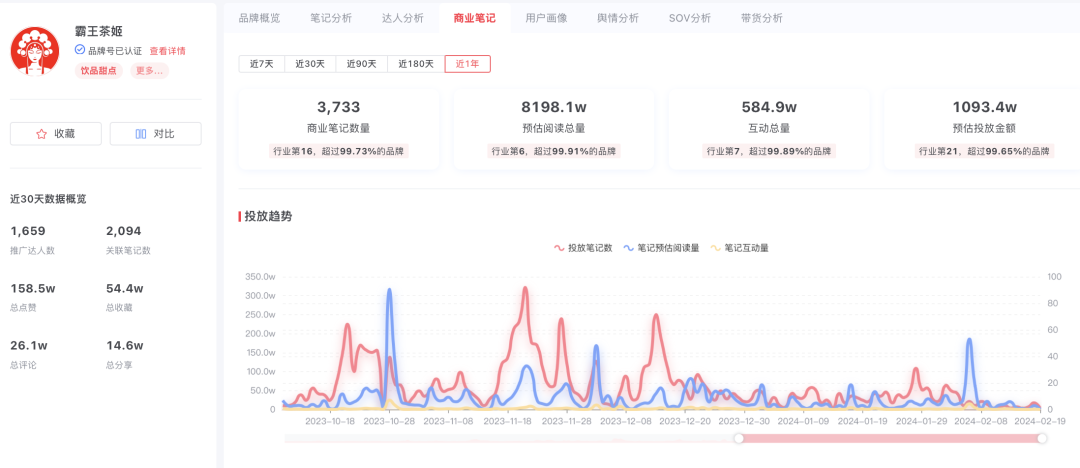Click the verified brand checkmark icon
The height and width of the screenshot is (468, 1080).
[79, 50]
